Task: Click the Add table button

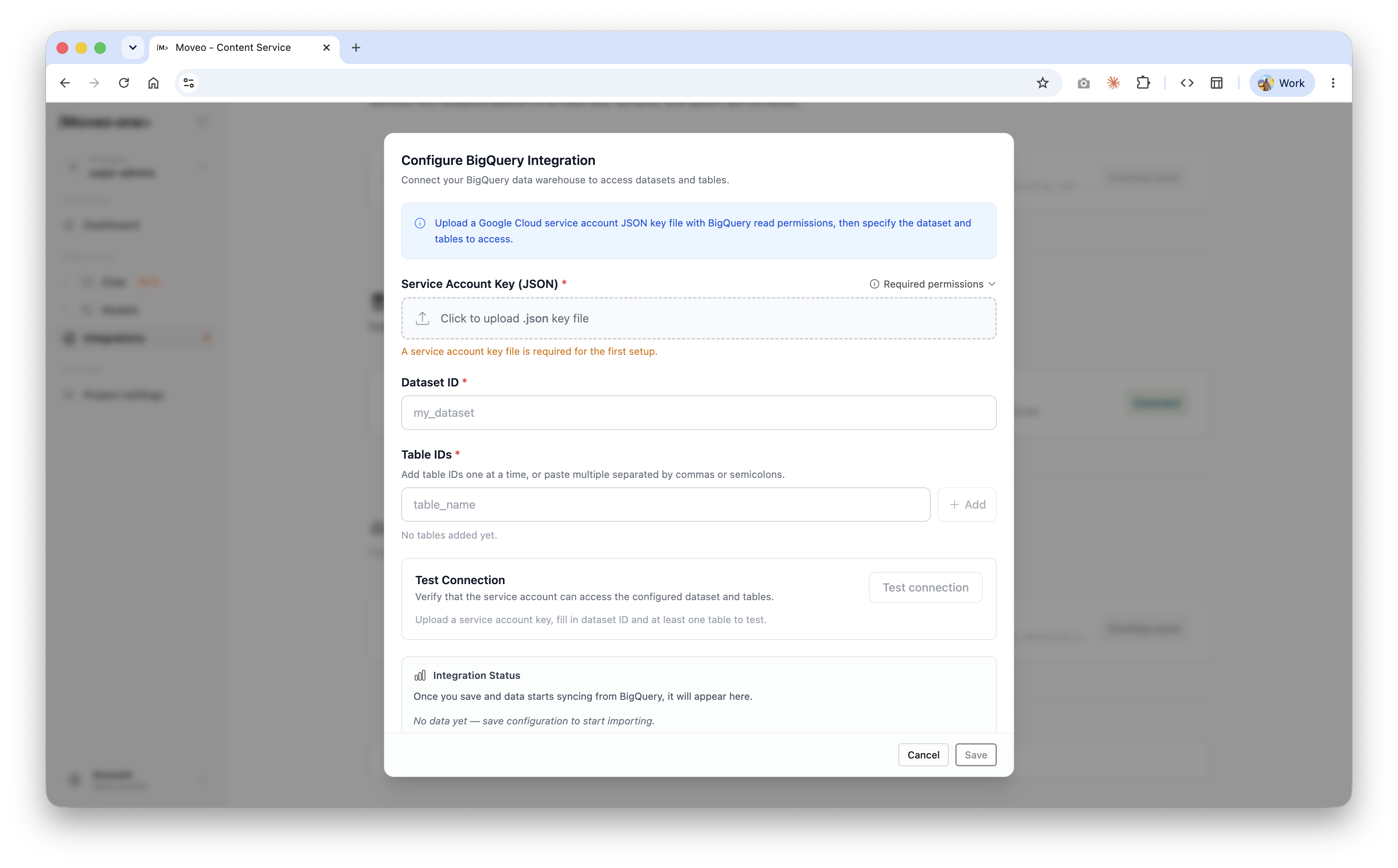Action: [x=967, y=505]
